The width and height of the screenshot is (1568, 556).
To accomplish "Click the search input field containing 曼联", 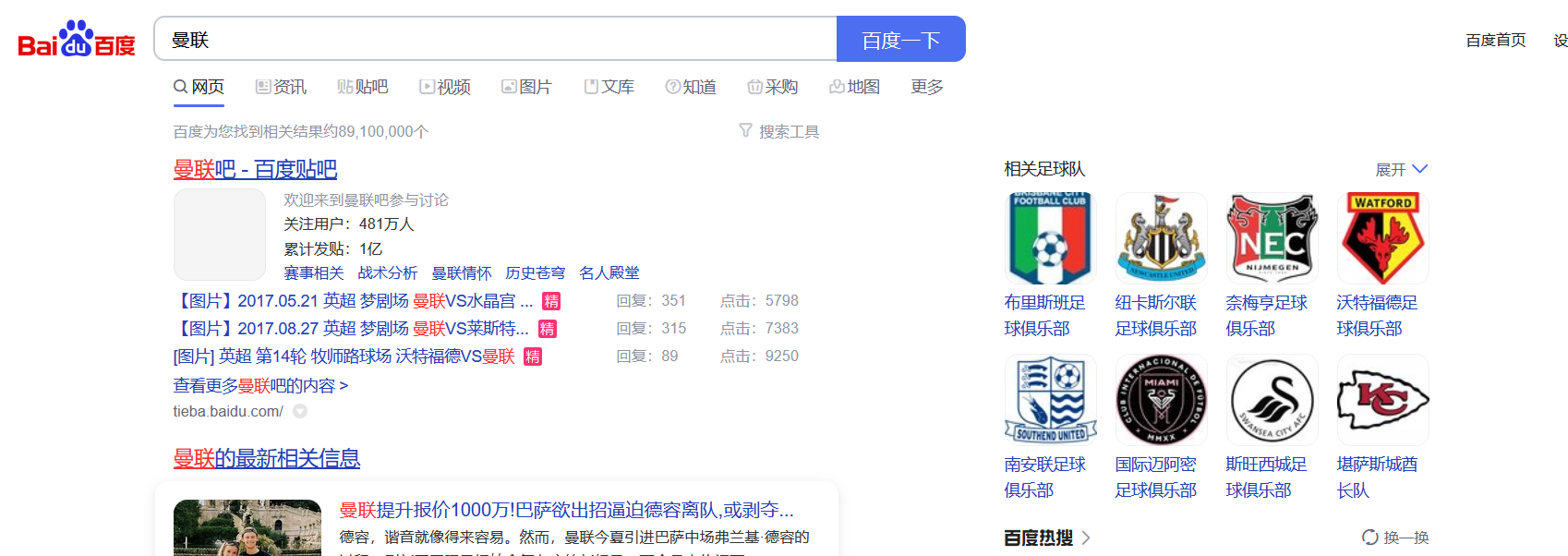I will tap(496, 39).
